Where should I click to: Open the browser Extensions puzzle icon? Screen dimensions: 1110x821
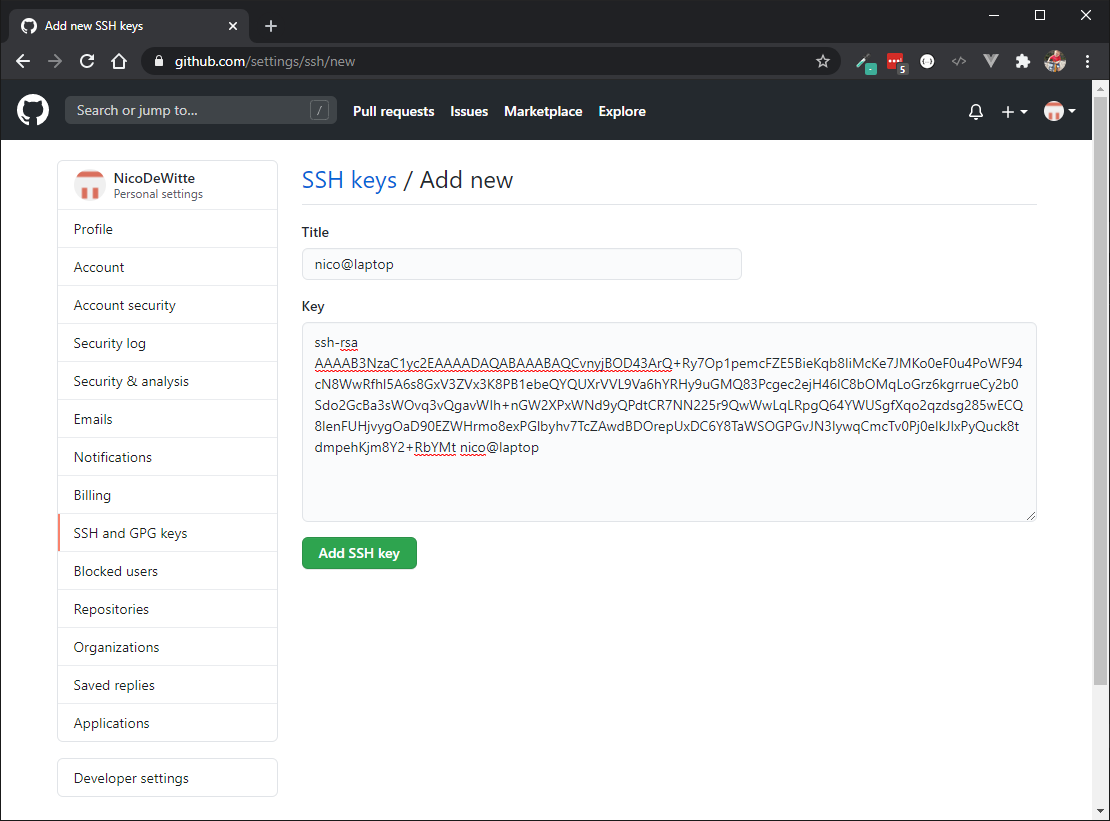click(x=1022, y=62)
